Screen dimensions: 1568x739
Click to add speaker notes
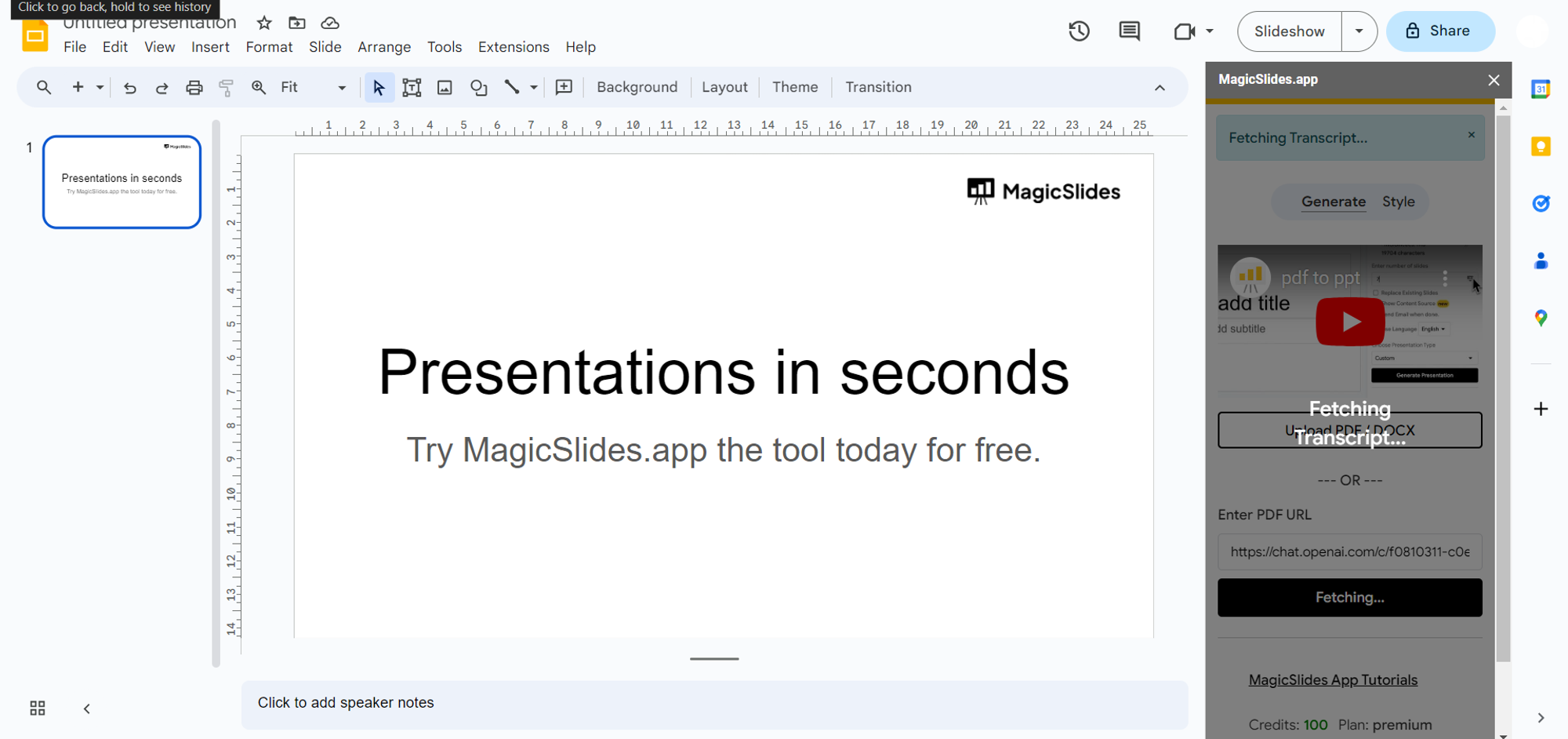pos(714,703)
